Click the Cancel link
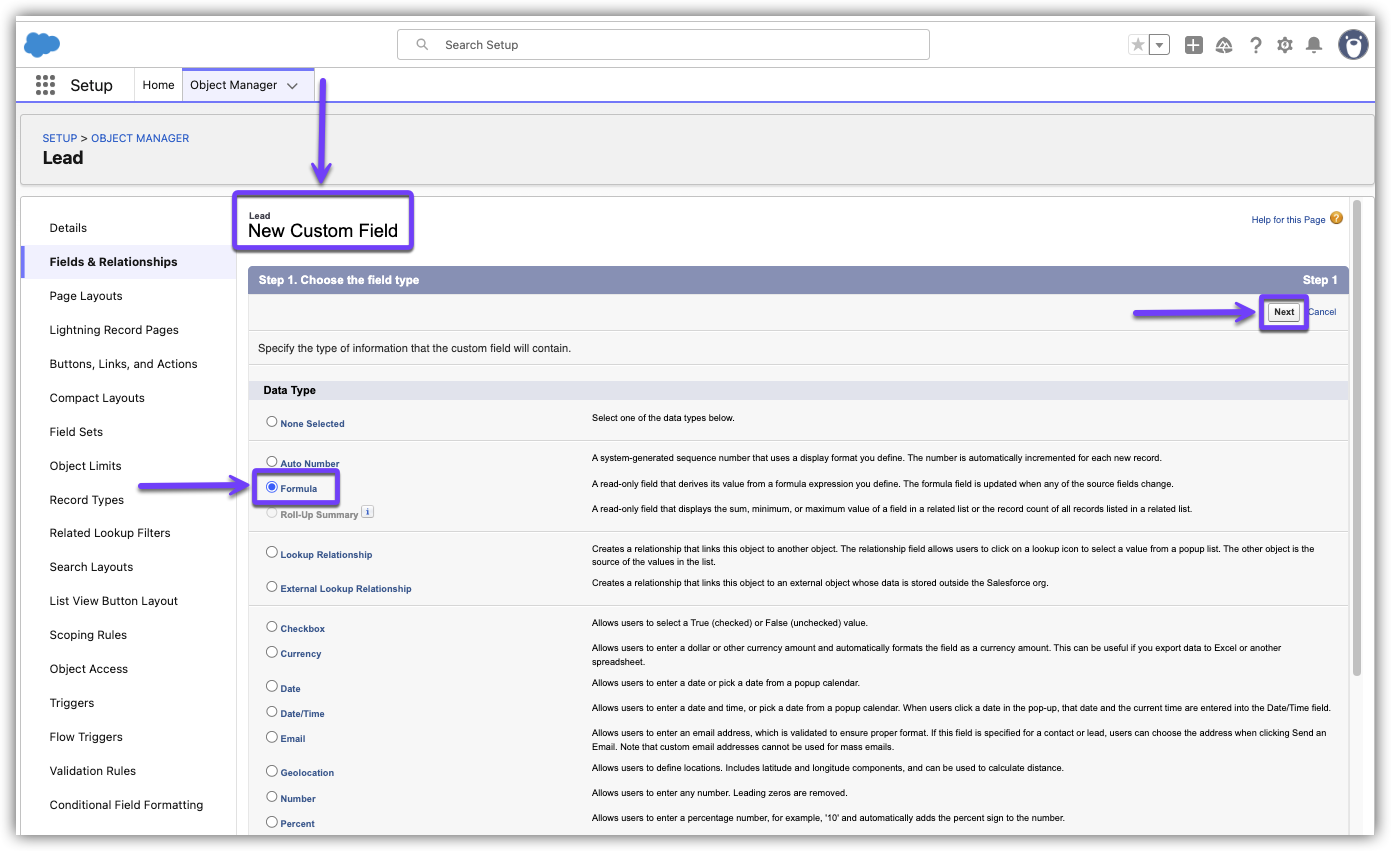Image resolution: width=1391 pixels, height=851 pixels. coord(1322,312)
